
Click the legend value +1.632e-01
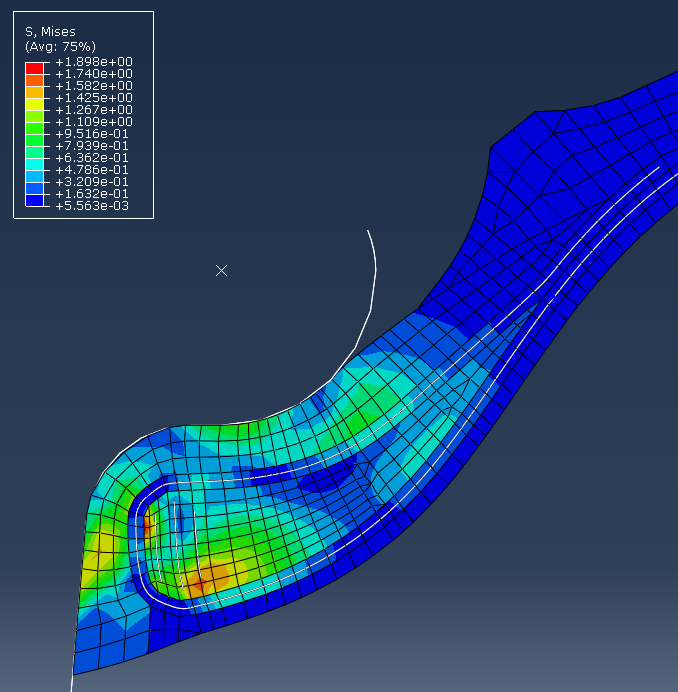(x=92, y=194)
